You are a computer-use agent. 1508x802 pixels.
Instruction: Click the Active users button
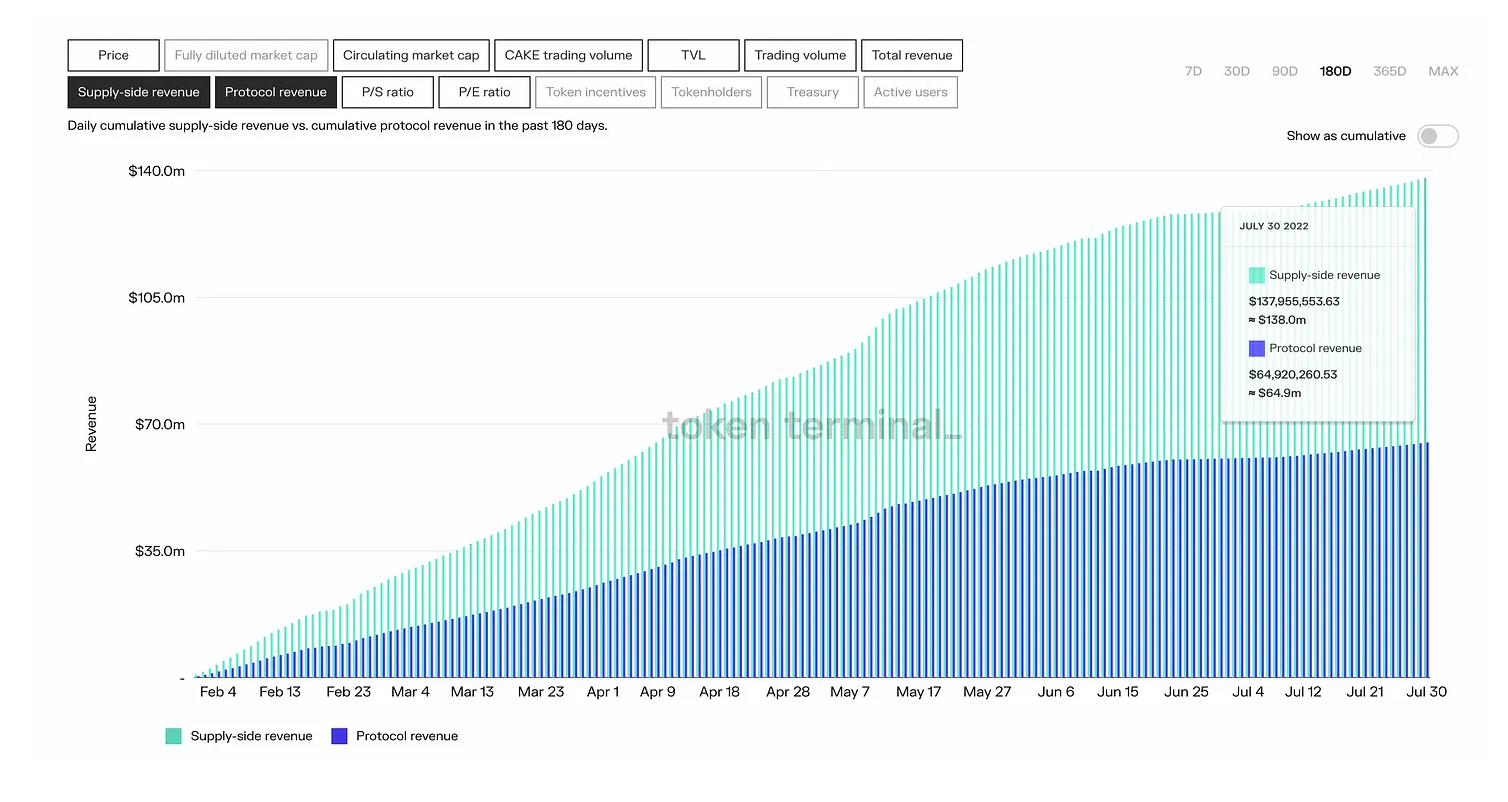pyautogui.click(x=910, y=92)
